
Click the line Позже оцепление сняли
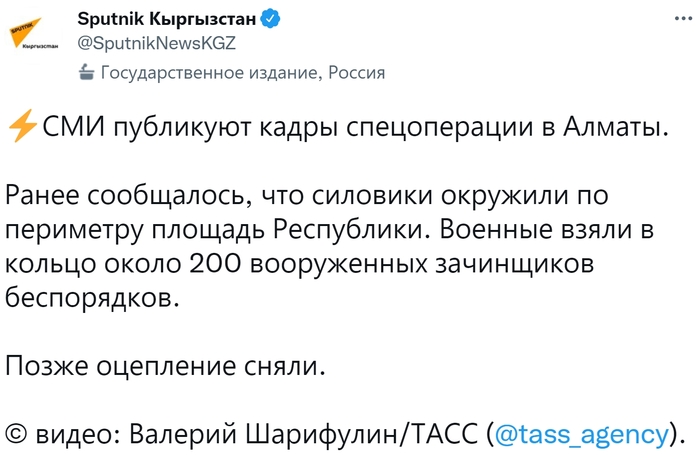coord(166,366)
